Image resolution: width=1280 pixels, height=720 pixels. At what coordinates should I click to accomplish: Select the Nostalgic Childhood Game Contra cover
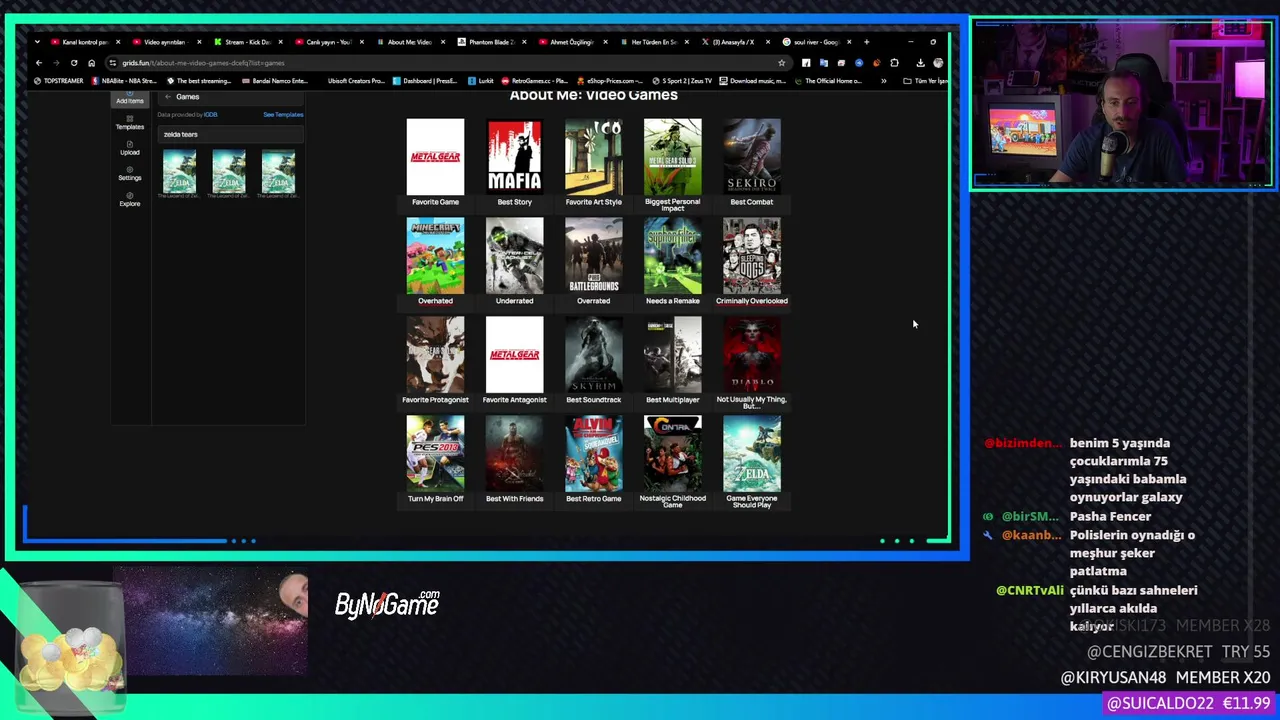pyautogui.click(x=672, y=454)
